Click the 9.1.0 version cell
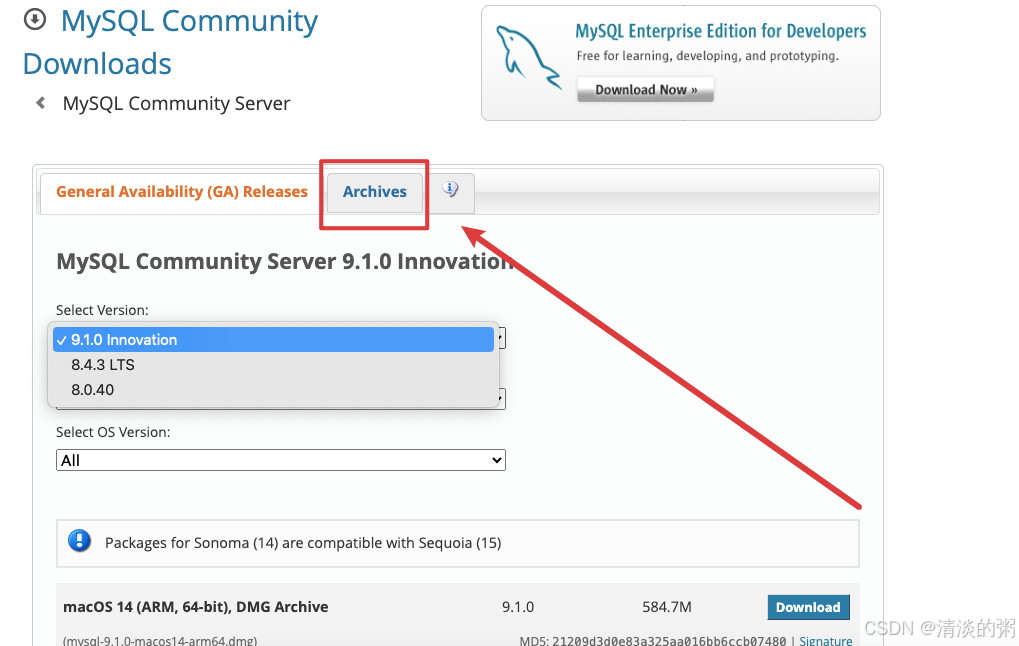 518,607
